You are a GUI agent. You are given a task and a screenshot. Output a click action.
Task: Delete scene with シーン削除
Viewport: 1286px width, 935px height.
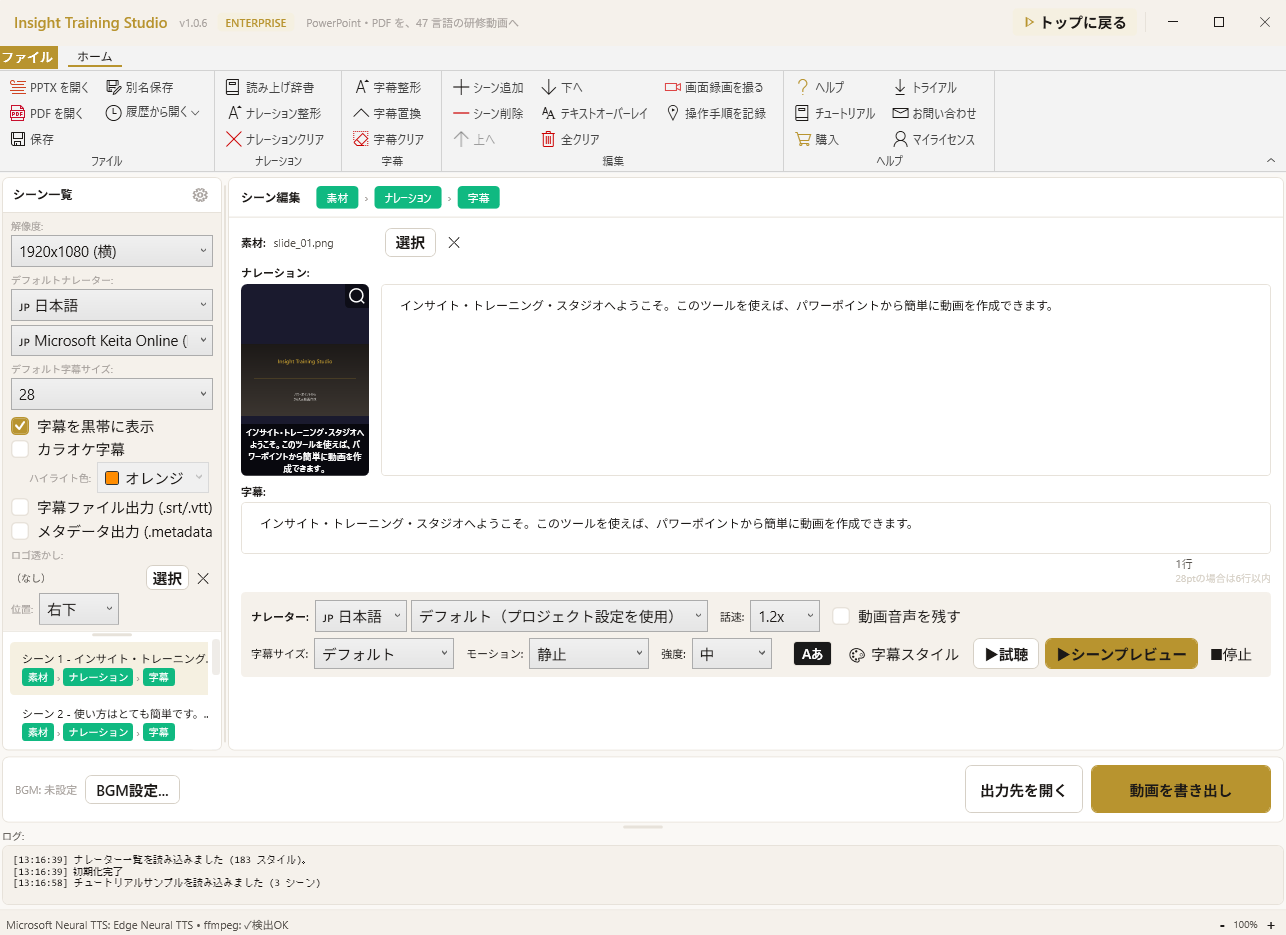point(488,113)
